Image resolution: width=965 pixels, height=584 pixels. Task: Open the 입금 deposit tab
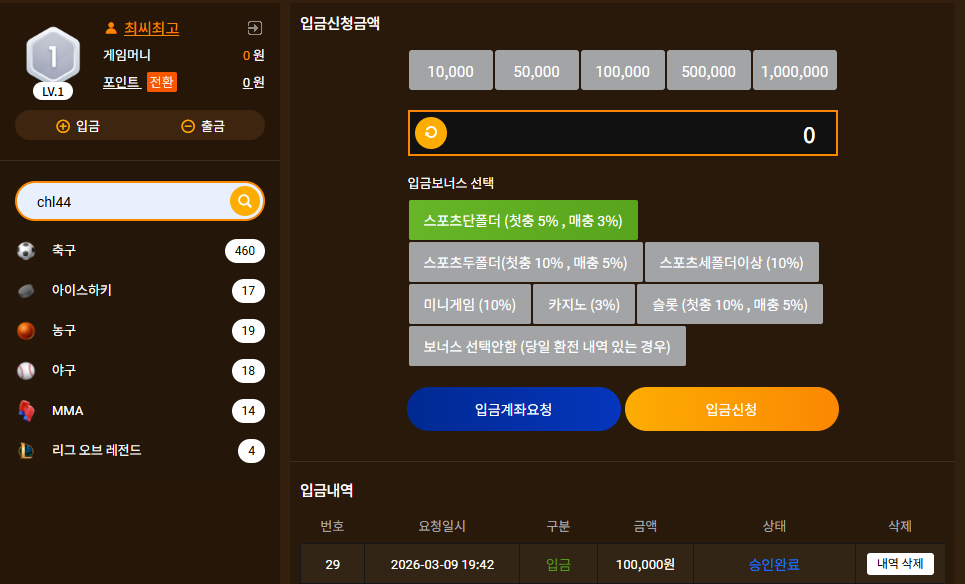[x=78, y=126]
